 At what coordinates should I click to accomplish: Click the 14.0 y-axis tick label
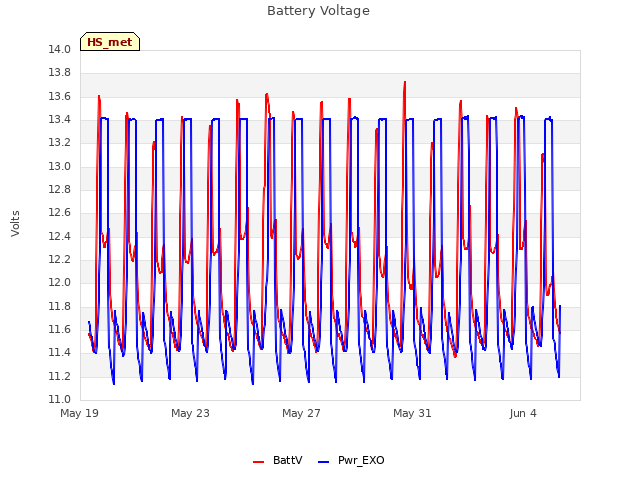[x=60, y=50]
